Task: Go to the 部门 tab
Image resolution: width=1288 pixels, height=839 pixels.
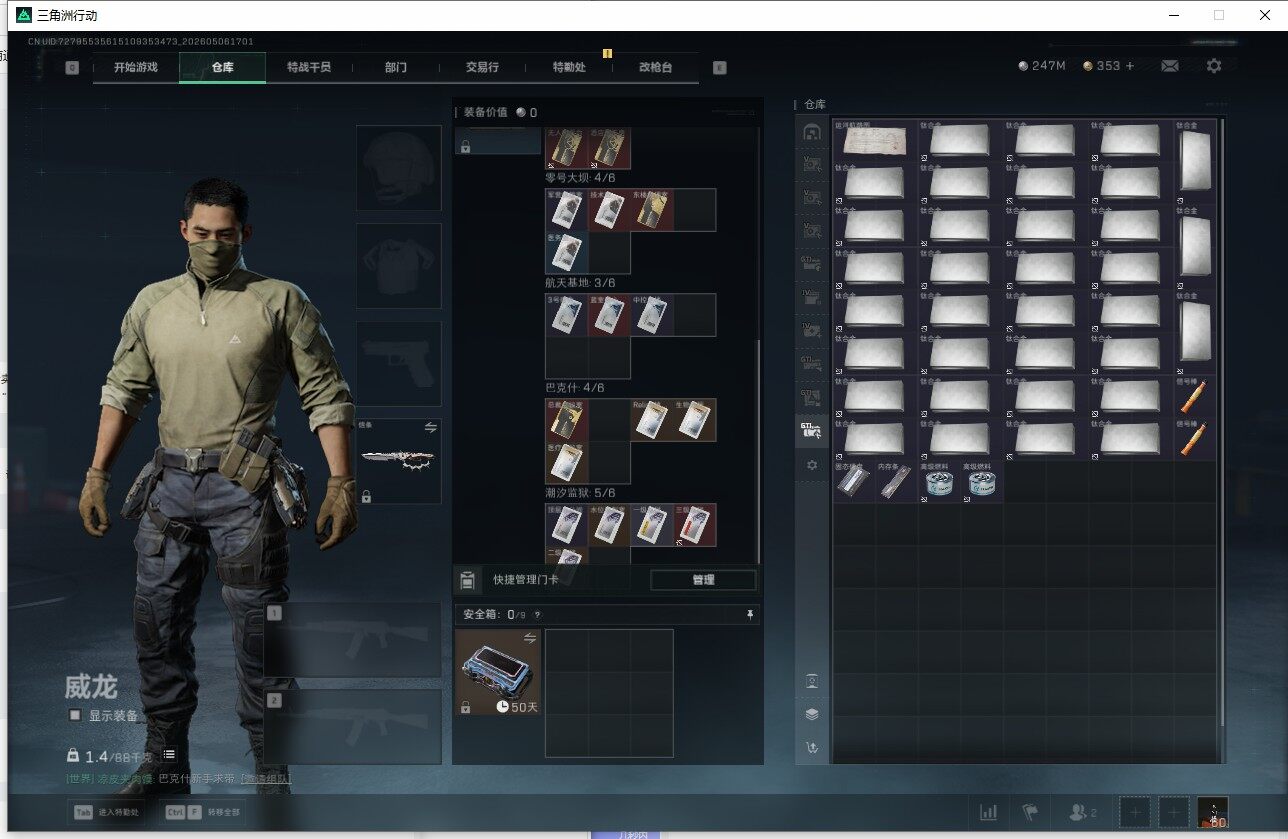Action: (x=396, y=67)
